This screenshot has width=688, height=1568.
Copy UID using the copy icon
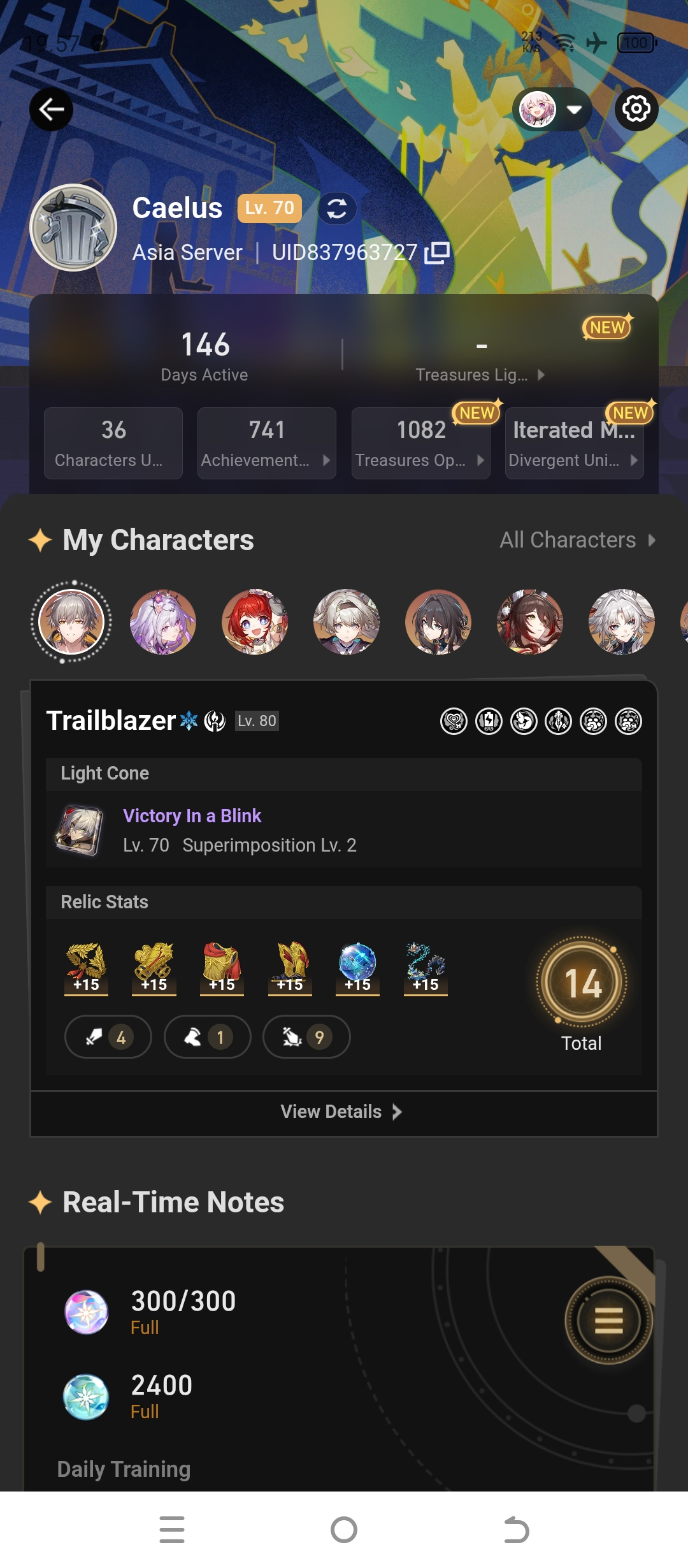437,253
